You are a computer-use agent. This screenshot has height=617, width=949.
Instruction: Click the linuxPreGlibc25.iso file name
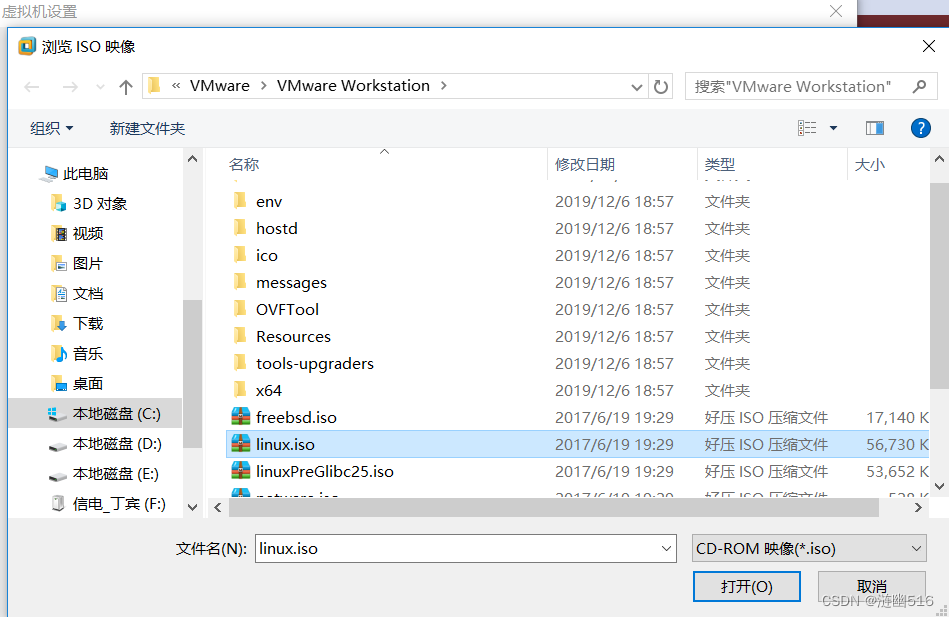[325, 471]
